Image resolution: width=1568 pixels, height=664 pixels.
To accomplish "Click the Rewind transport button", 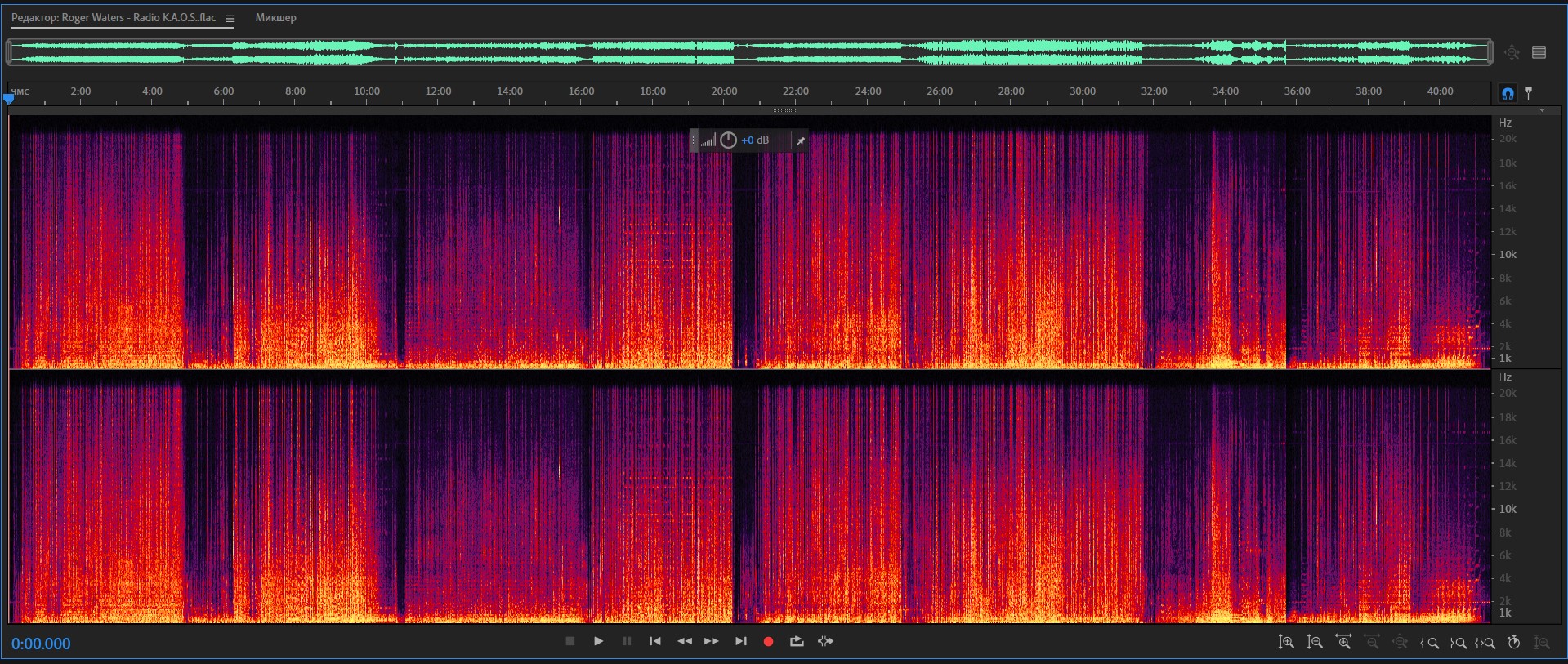I will coord(685,642).
